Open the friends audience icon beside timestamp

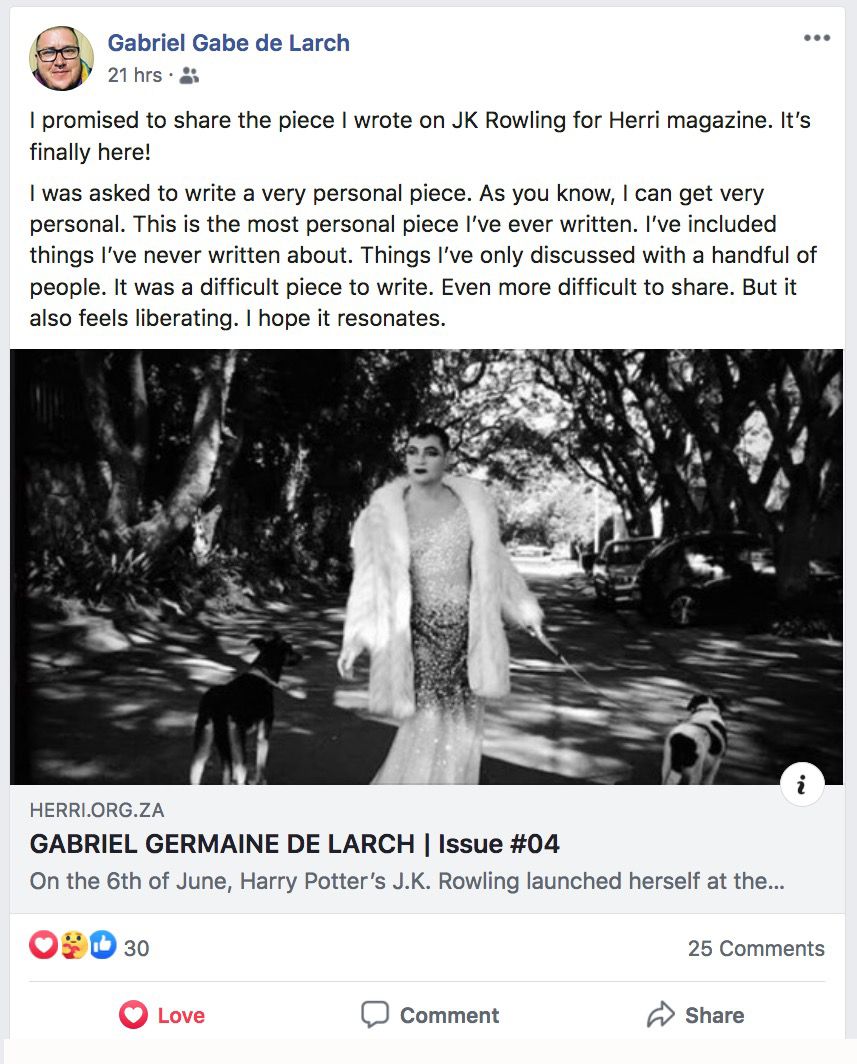[189, 75]
